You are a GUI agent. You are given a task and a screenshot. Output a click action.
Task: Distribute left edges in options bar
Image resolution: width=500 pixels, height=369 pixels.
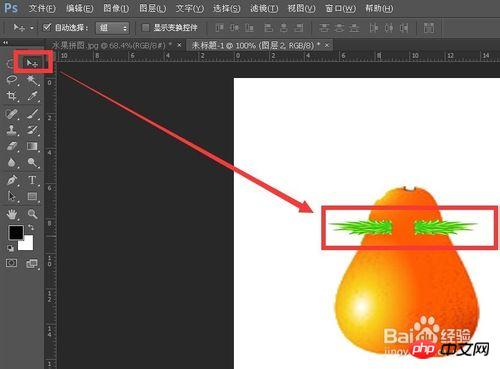[374, 28]
